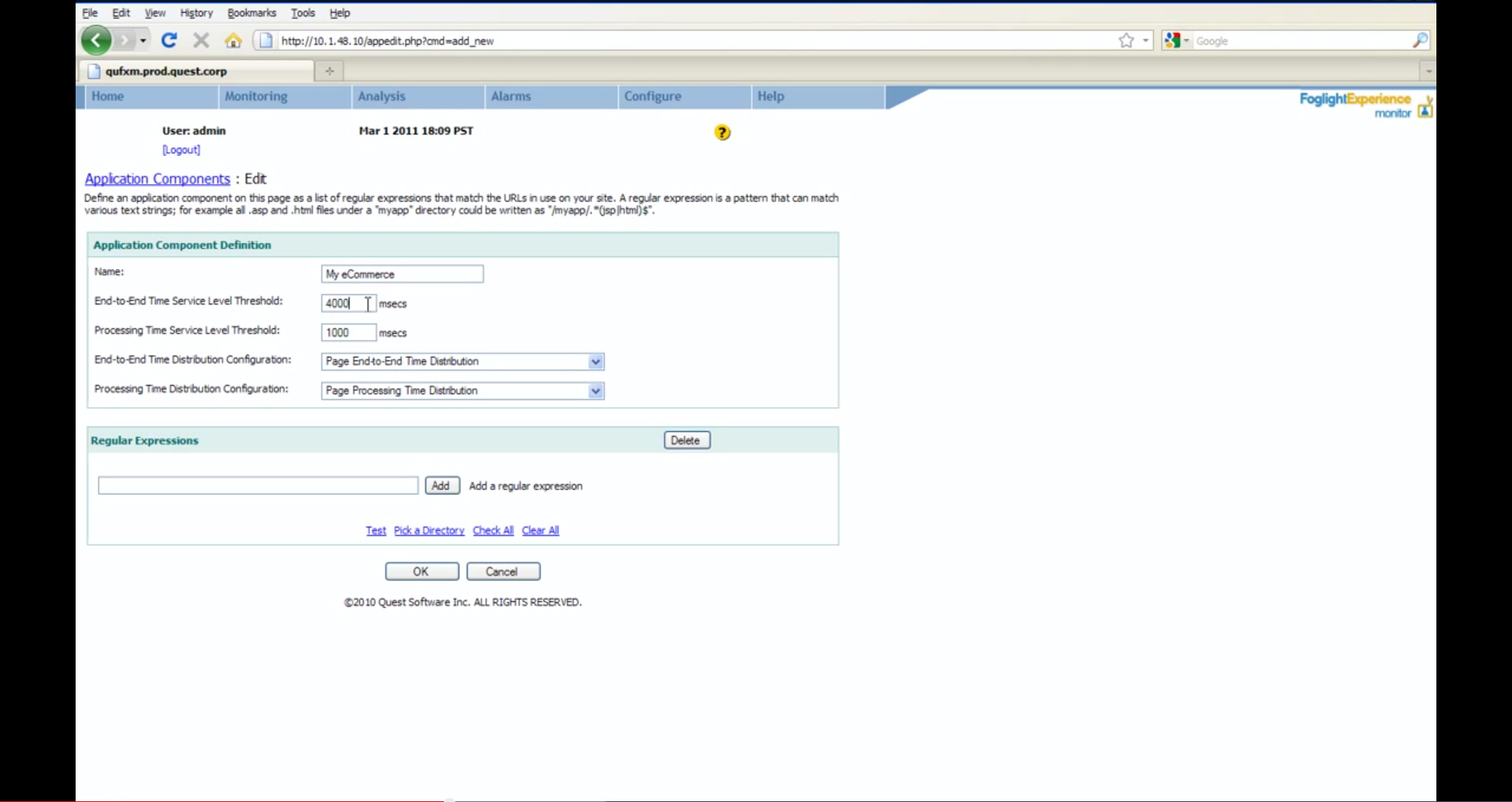Switch to the Alarms navigation tab

tap(550, 97)
